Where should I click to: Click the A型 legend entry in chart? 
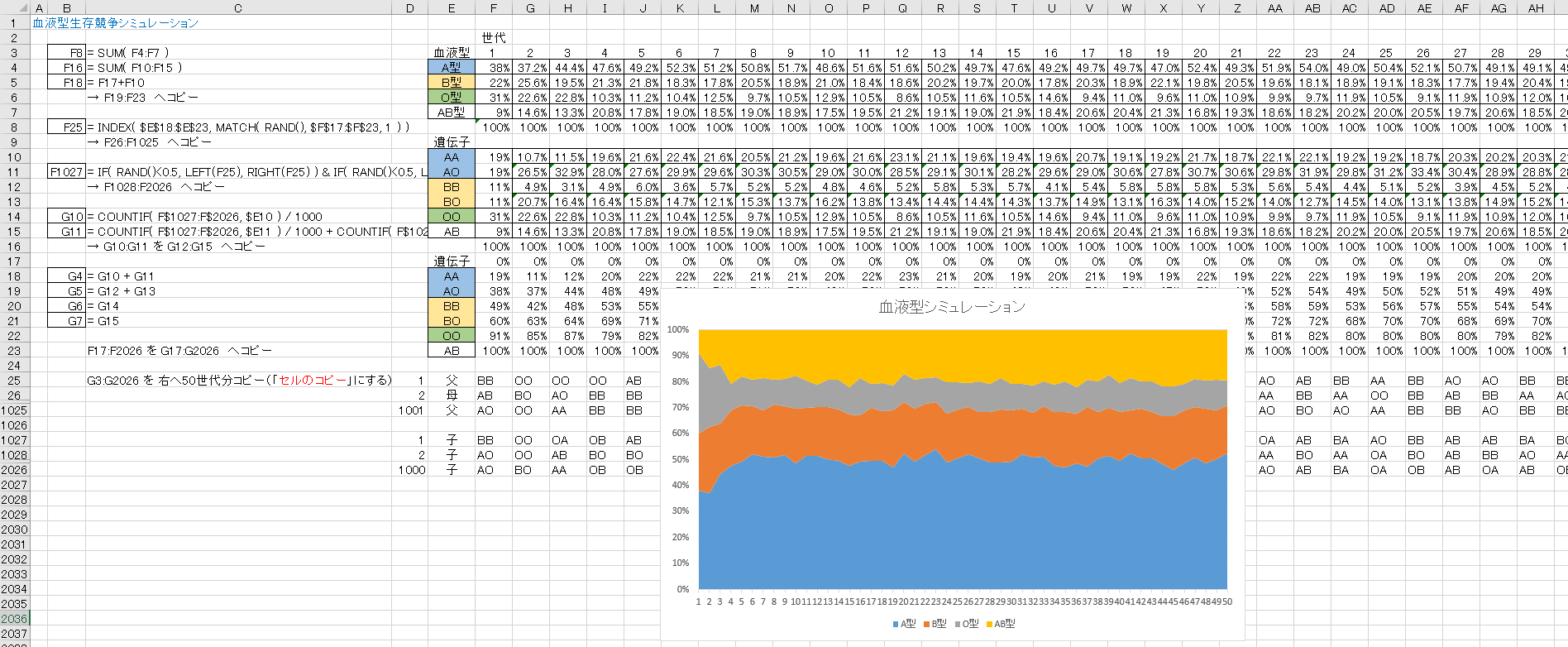(904, 624)
